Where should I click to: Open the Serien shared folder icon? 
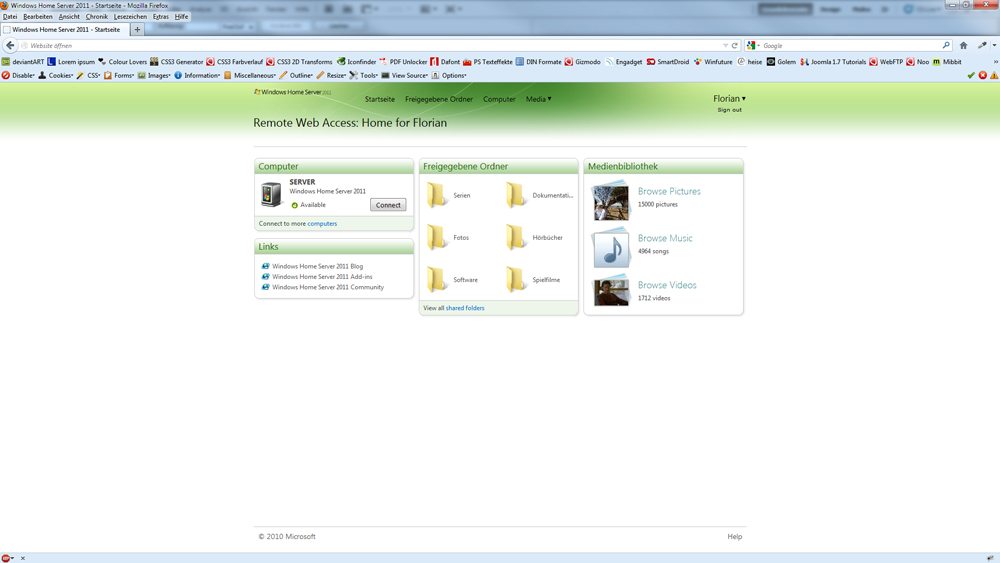point(437,195)
